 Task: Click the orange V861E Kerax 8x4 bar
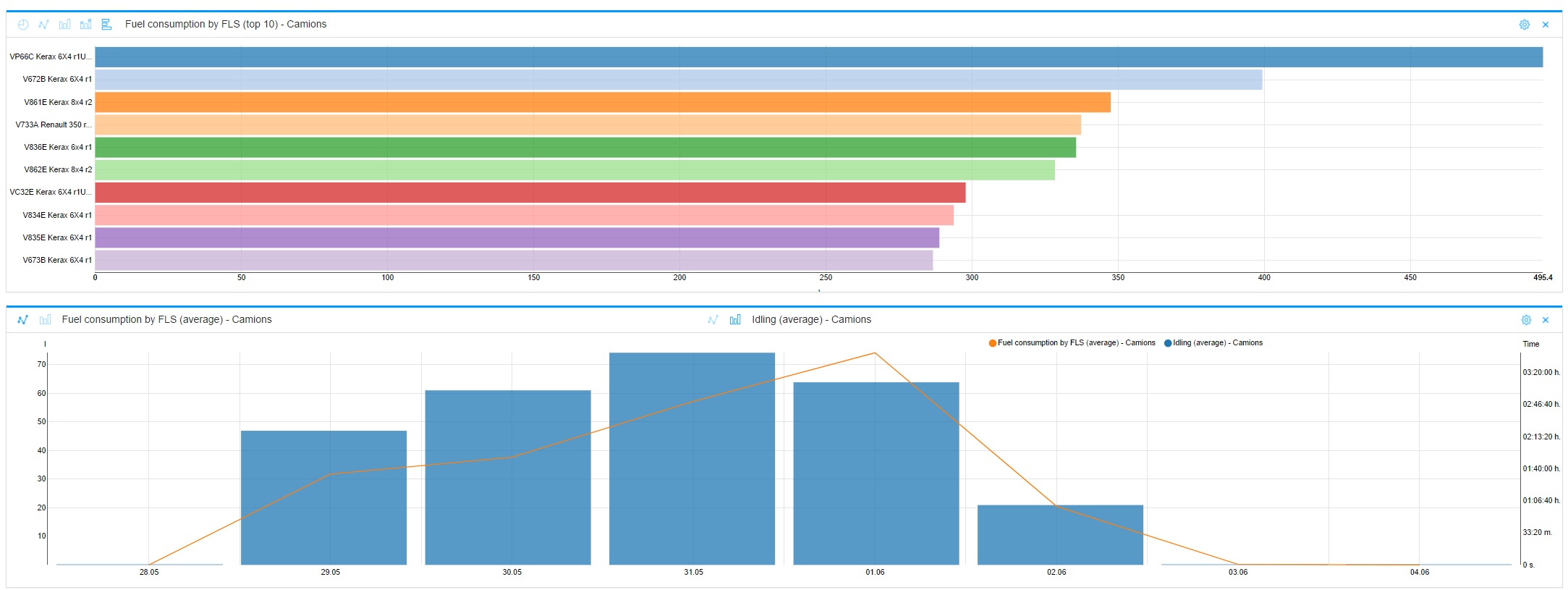602,103
